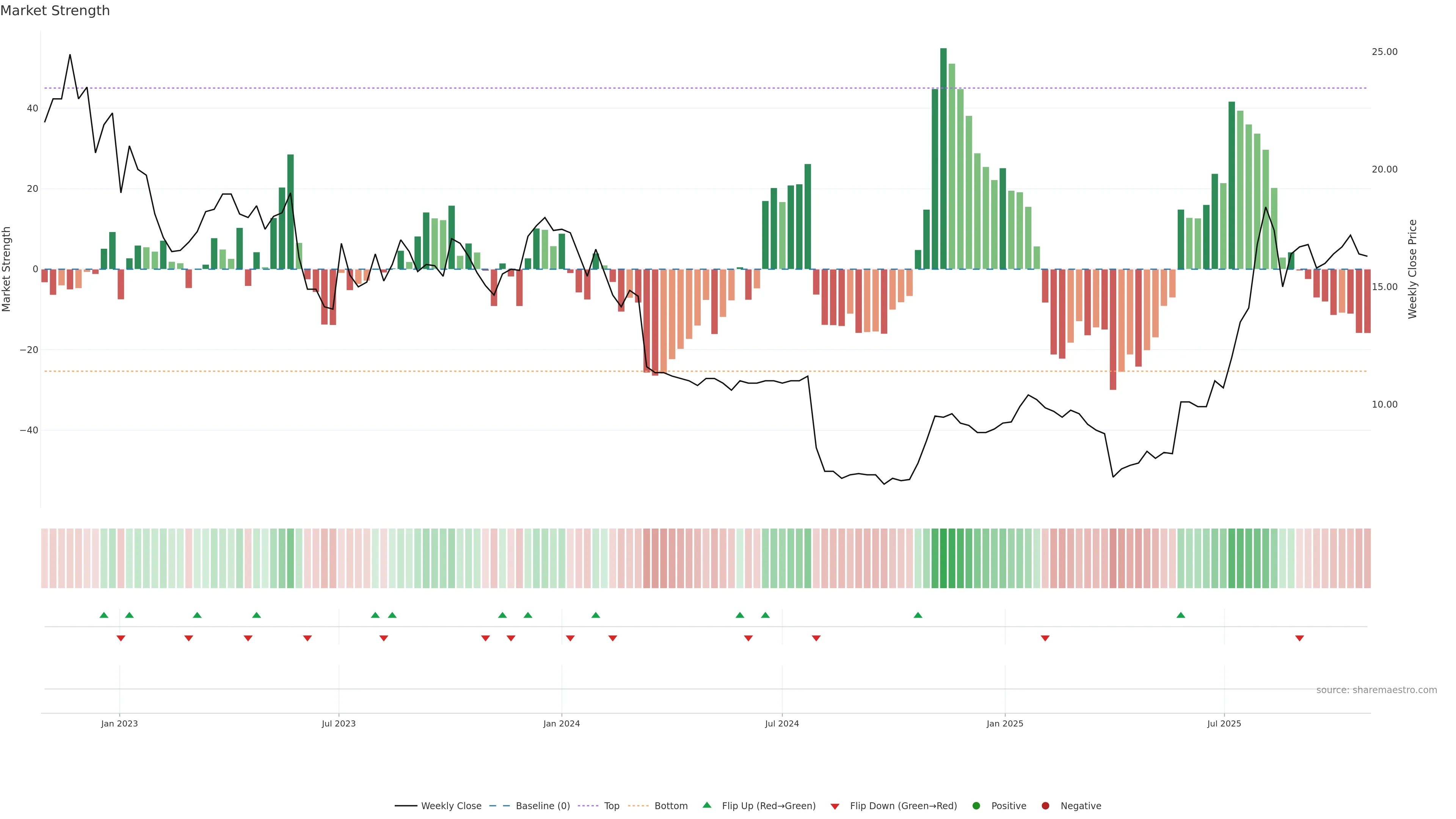
Task: Click the dark red Negative legend dot
Action: tap(1045, 805)
